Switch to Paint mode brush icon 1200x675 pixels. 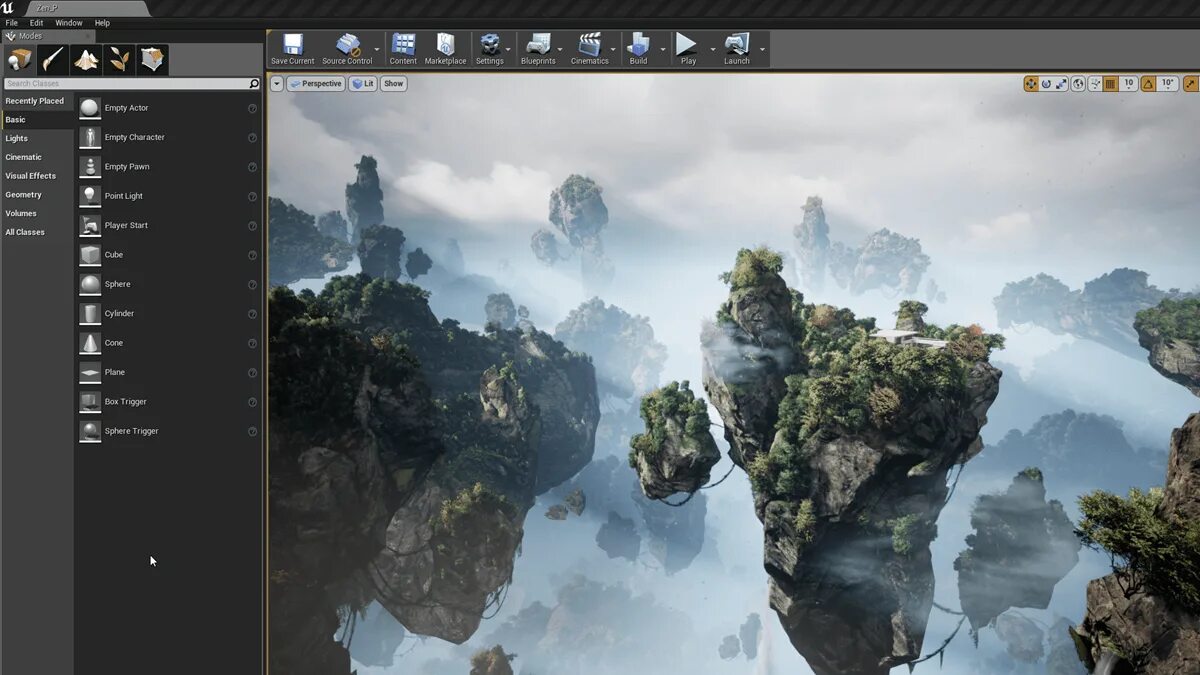click(x=53, y=60)
